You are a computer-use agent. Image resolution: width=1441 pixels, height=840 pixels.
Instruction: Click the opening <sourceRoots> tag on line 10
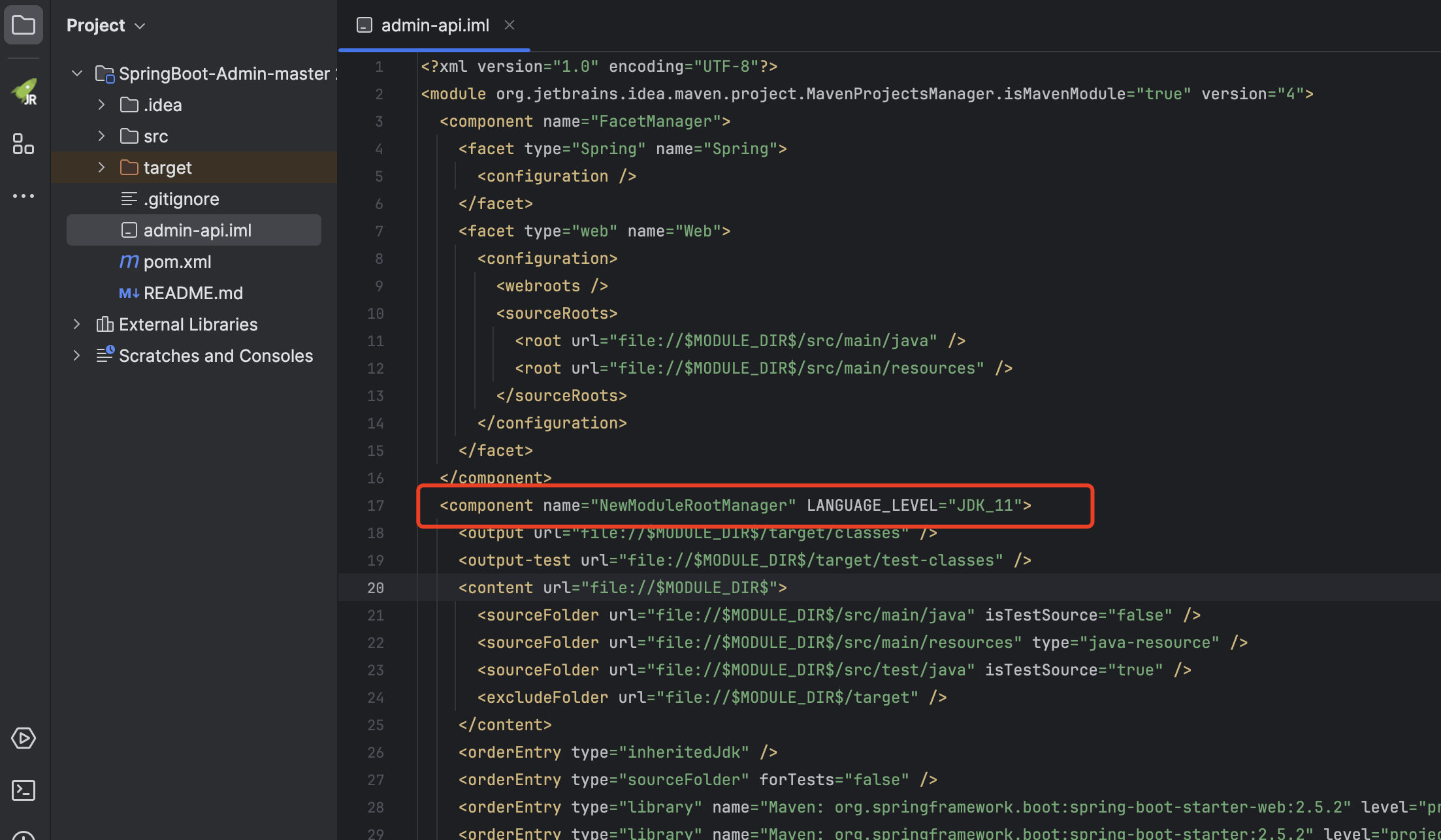(557, 314)
